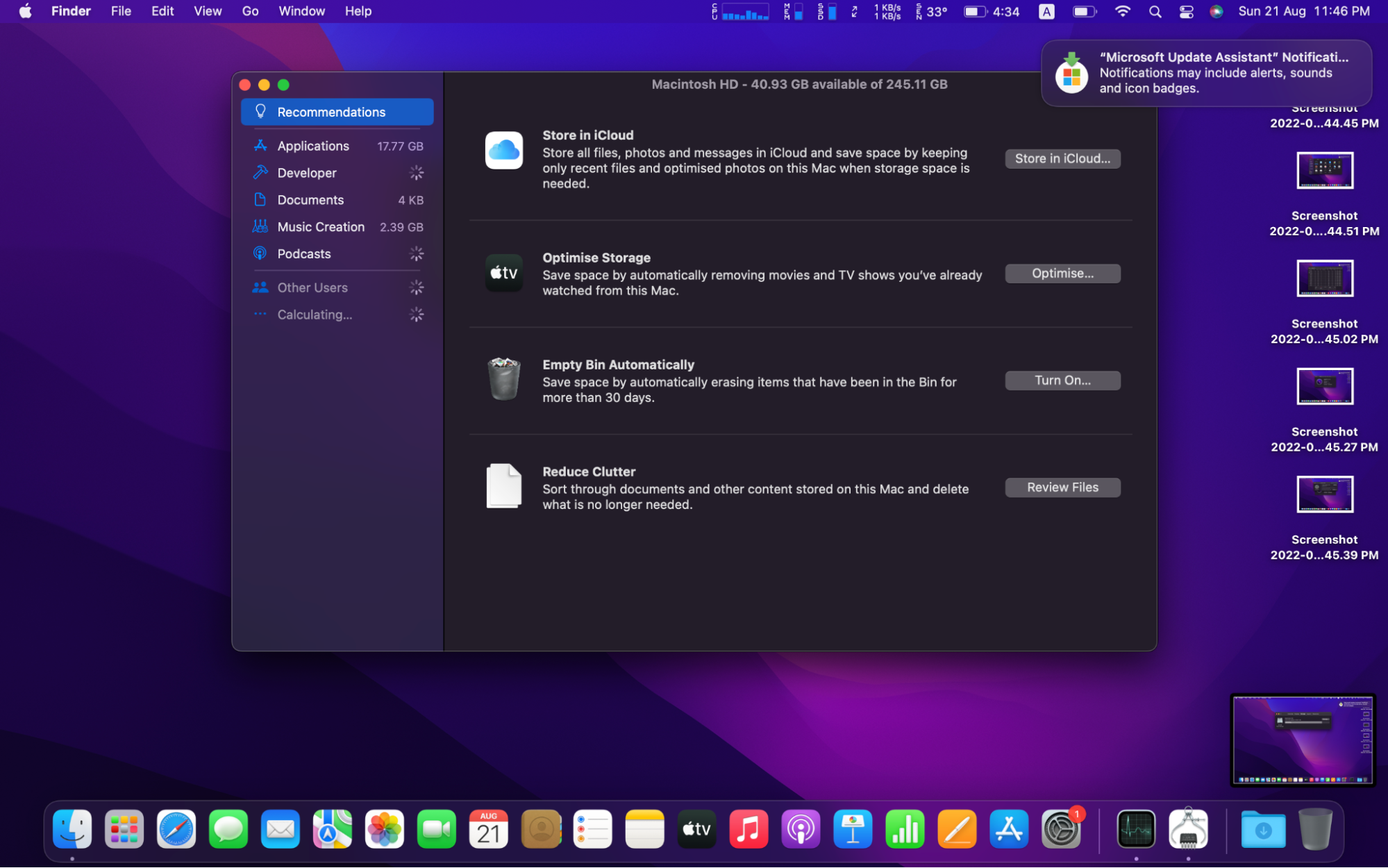Click the Store in iCloud button
The image size is (1388, 868).
(x=1062, y=158)
